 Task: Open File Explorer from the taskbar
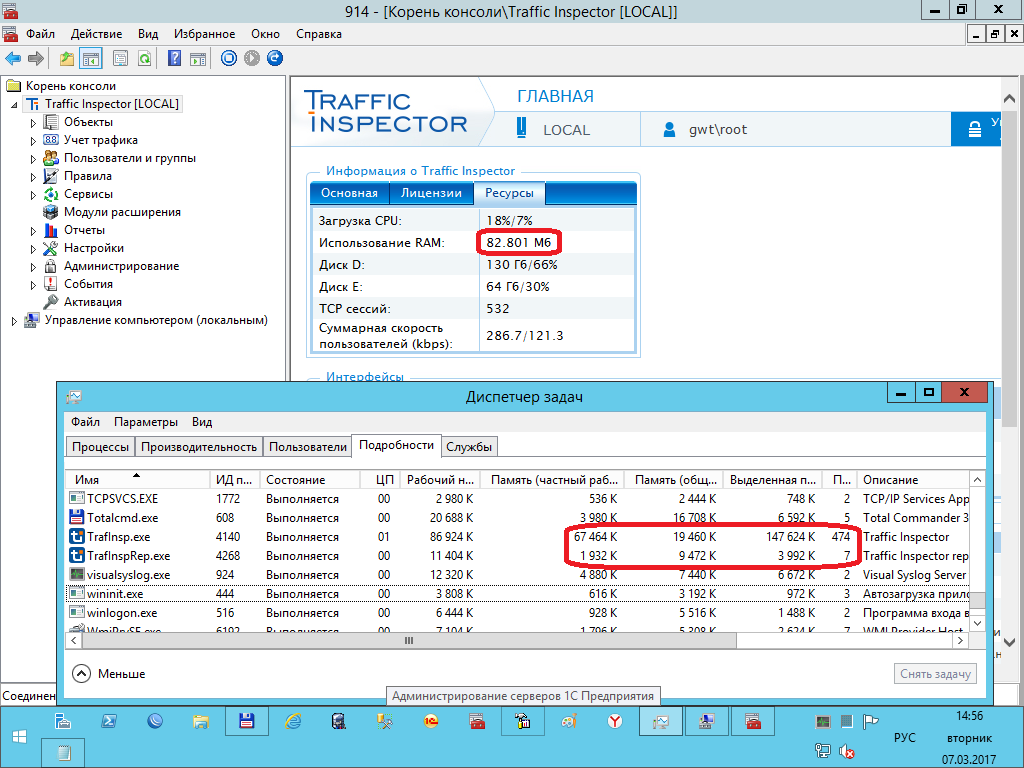(x=200, y=722)
